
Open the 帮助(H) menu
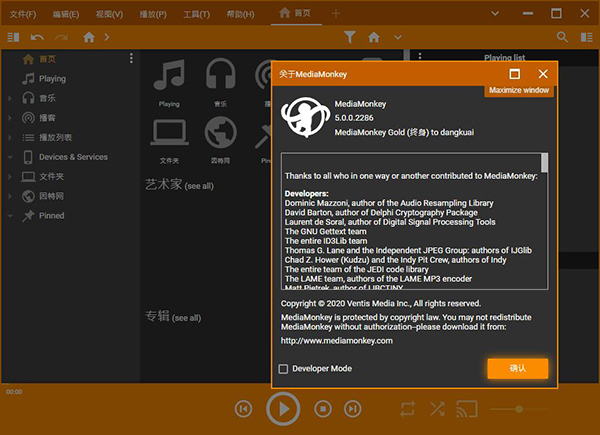pyautogui.click(x=240, y=14)
